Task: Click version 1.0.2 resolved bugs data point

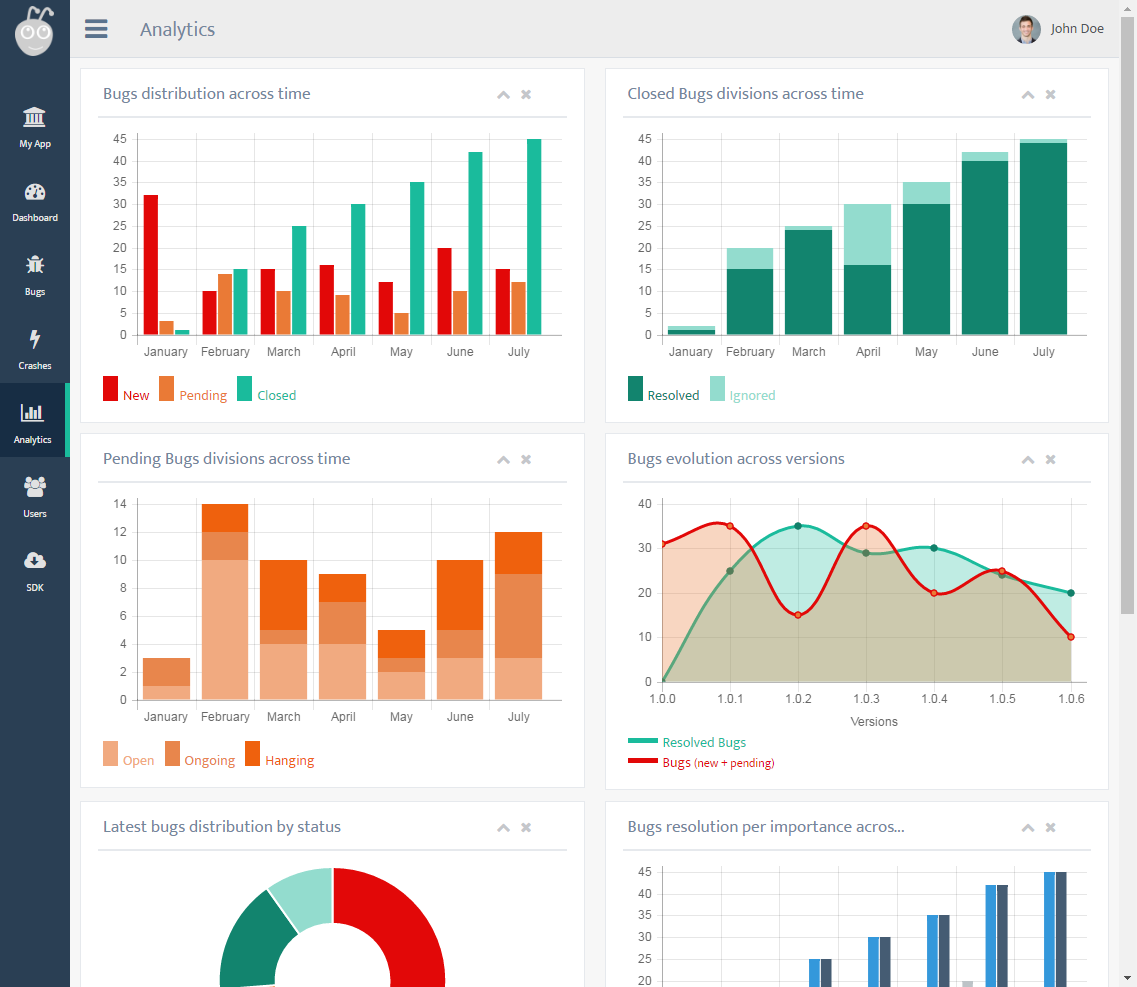Action: (x=798, y=526)
